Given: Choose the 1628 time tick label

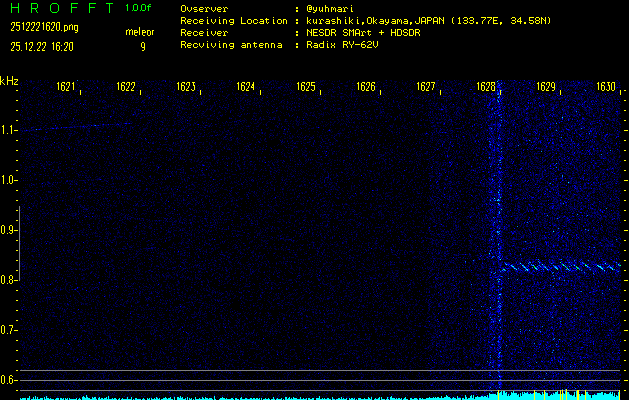Looking at the screenshot, I should (x=486, y=87).
